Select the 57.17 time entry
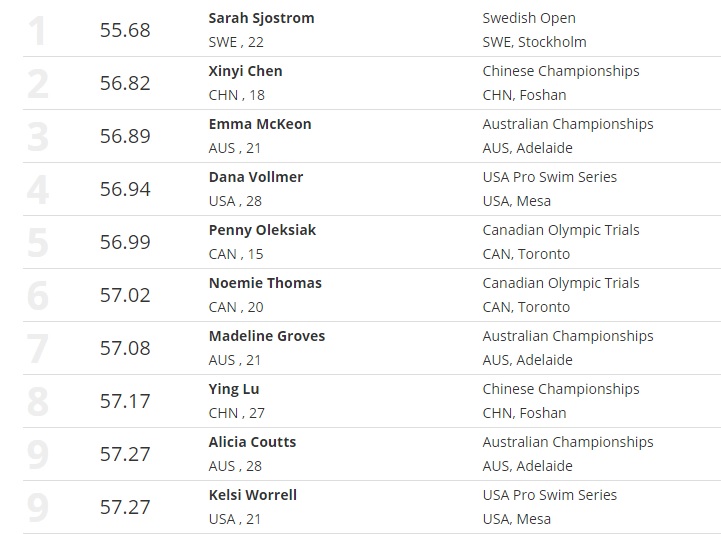Viewport: 721px width, 534px height. (125, 401)
